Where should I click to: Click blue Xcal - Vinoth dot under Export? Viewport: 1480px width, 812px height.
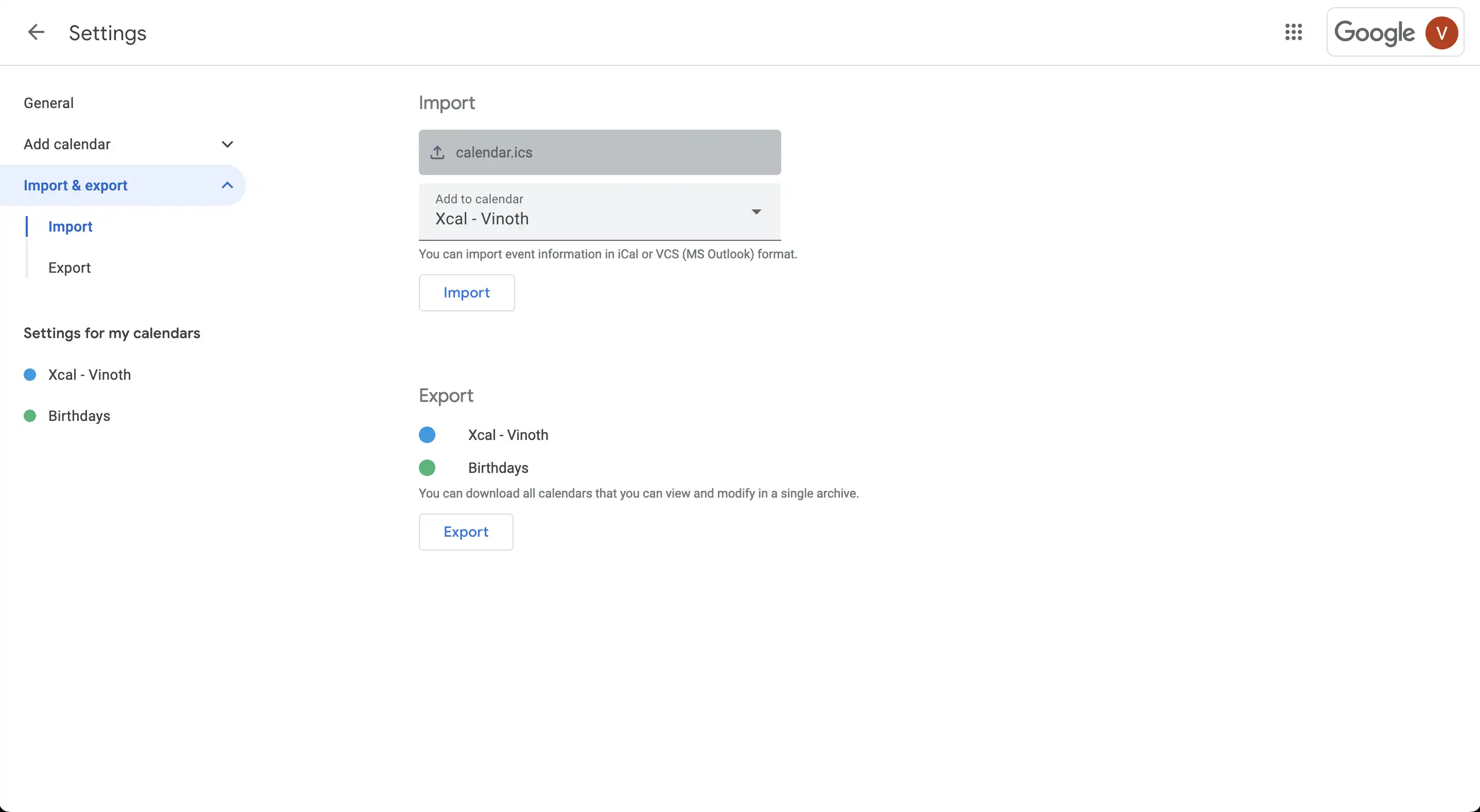427,435
